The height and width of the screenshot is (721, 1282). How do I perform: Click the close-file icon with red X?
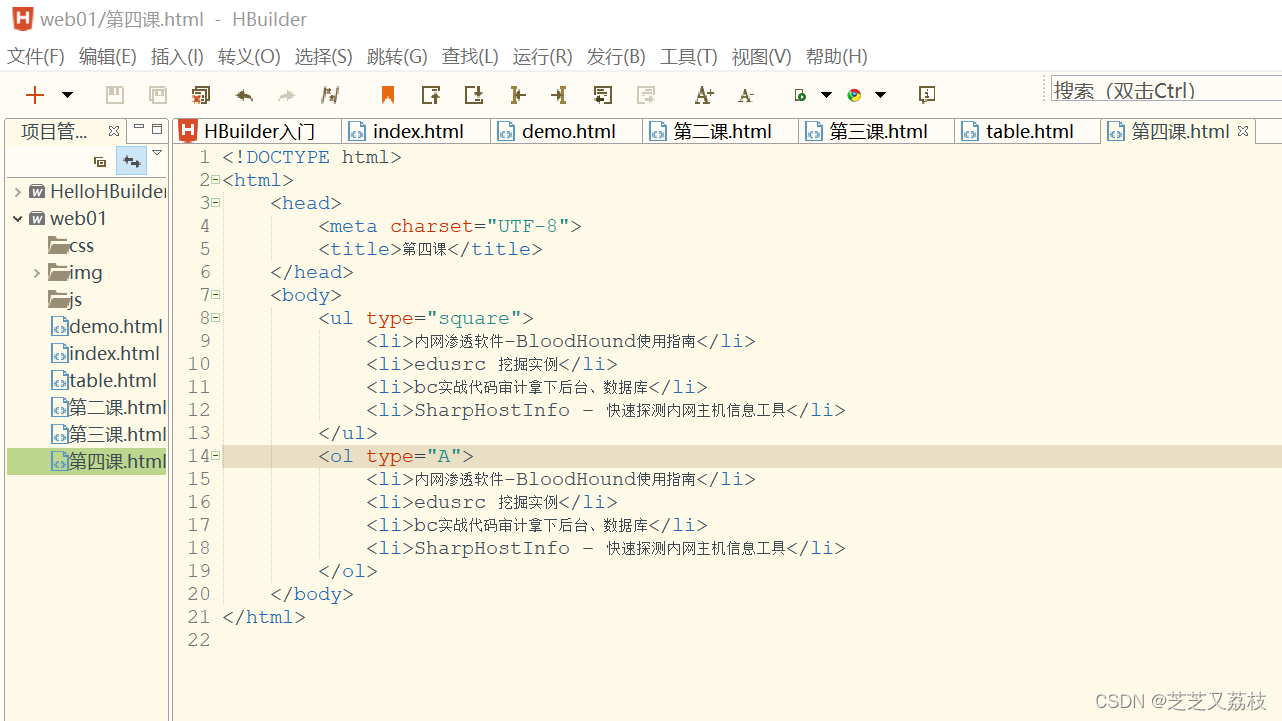(201, 95)
